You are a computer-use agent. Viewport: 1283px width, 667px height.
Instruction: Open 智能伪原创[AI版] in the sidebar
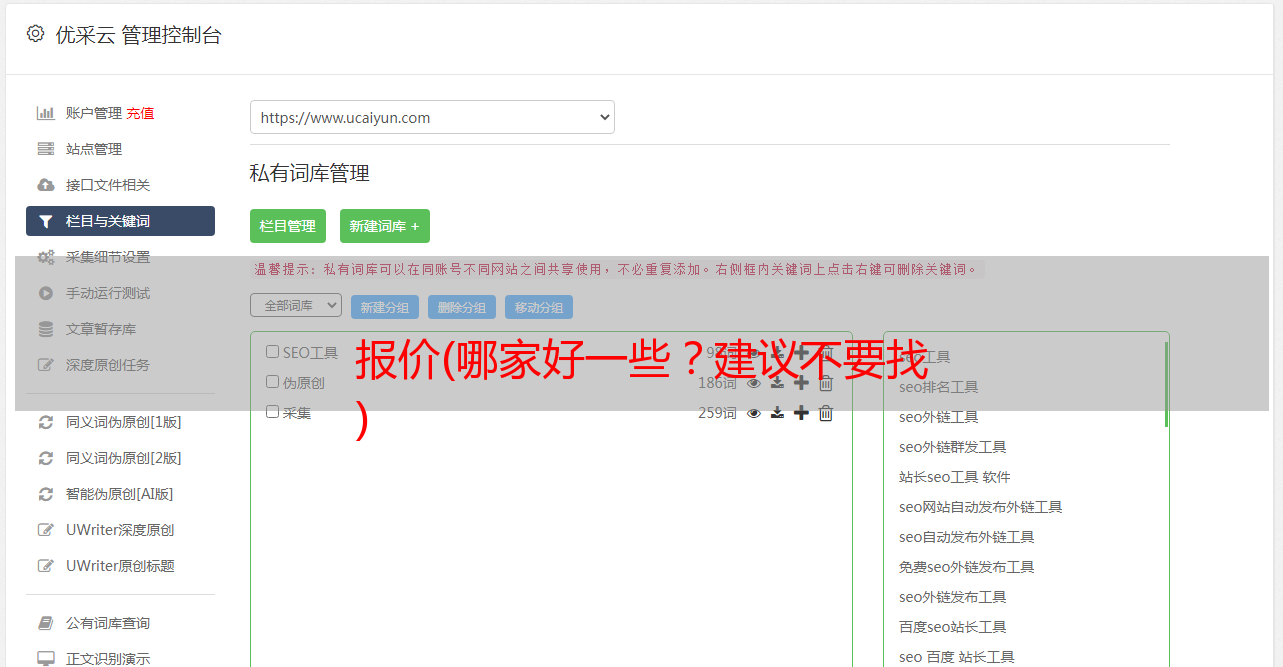click(x=119, y=494)
